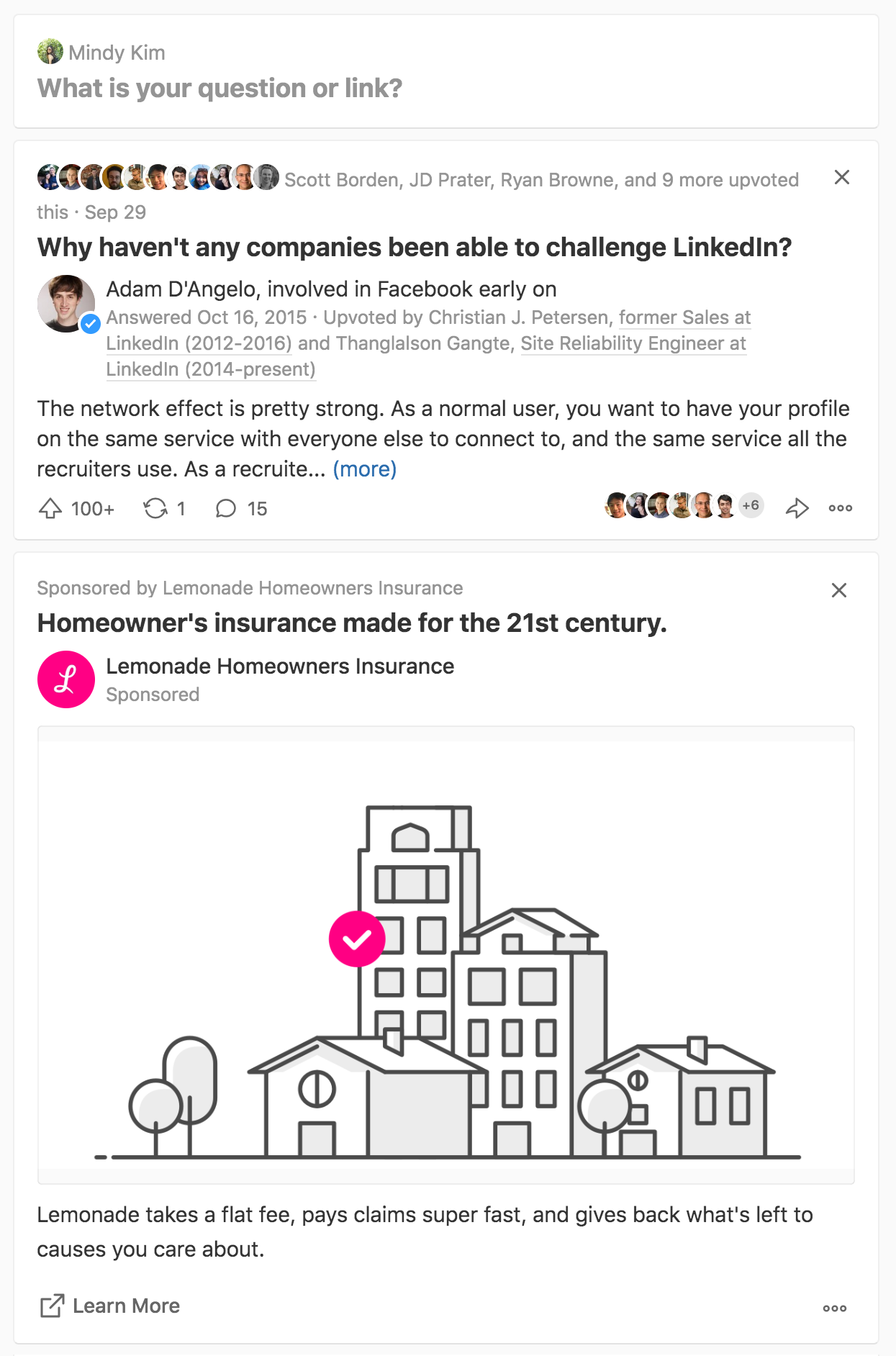Click "What is your question or link?" field

pos(220,89)
